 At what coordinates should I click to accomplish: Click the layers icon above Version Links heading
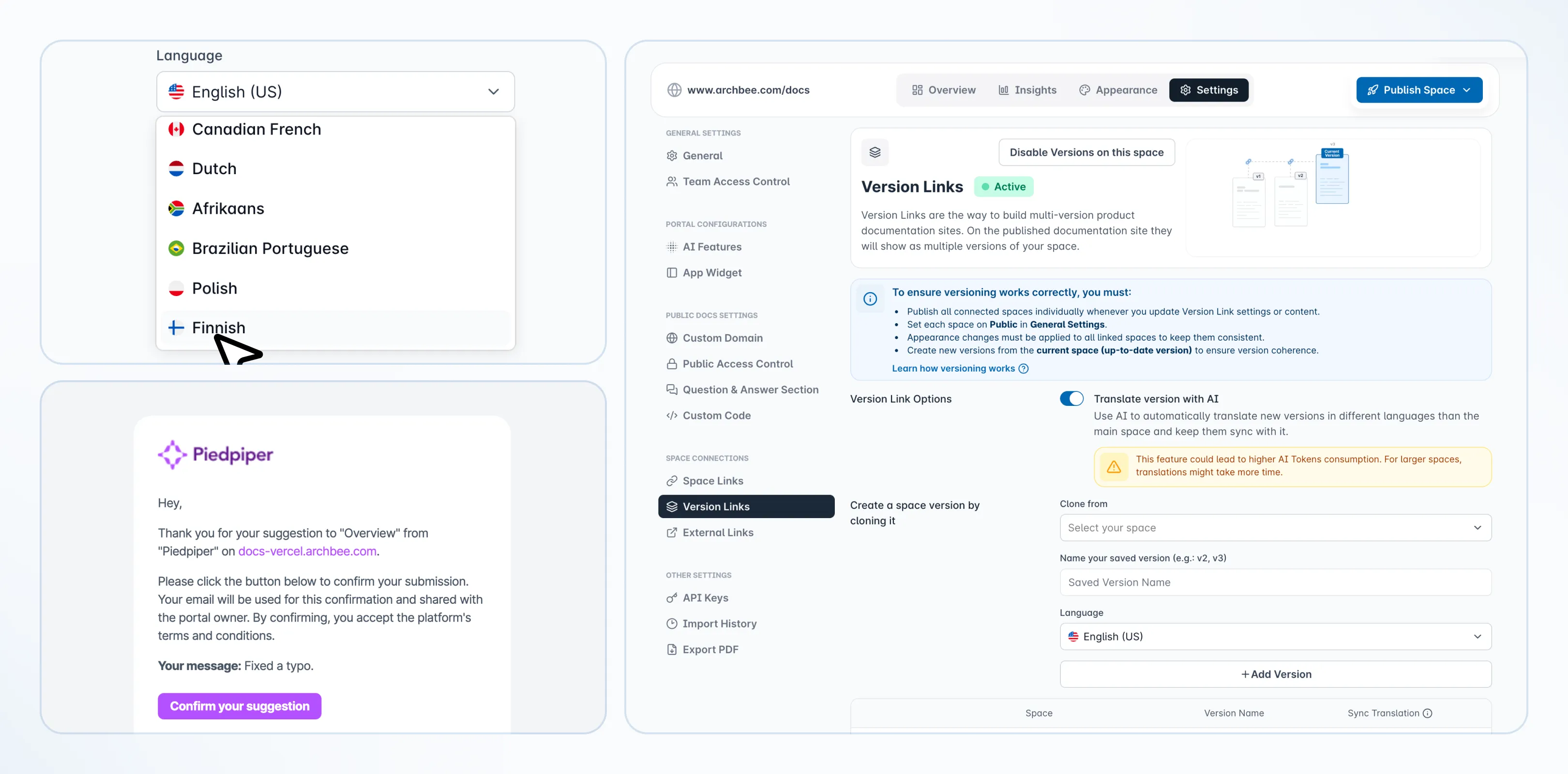(x=874, y=152)
